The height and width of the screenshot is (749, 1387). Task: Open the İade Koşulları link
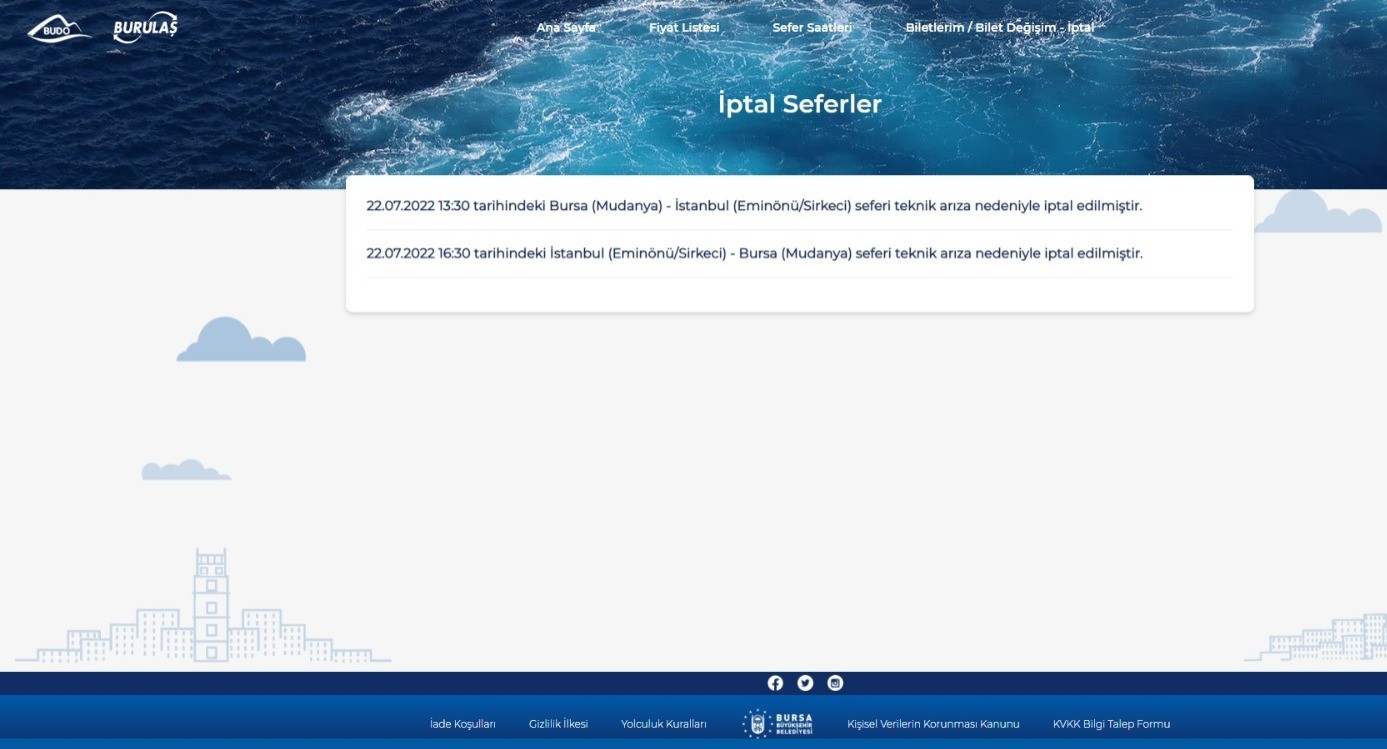[463, 724]
